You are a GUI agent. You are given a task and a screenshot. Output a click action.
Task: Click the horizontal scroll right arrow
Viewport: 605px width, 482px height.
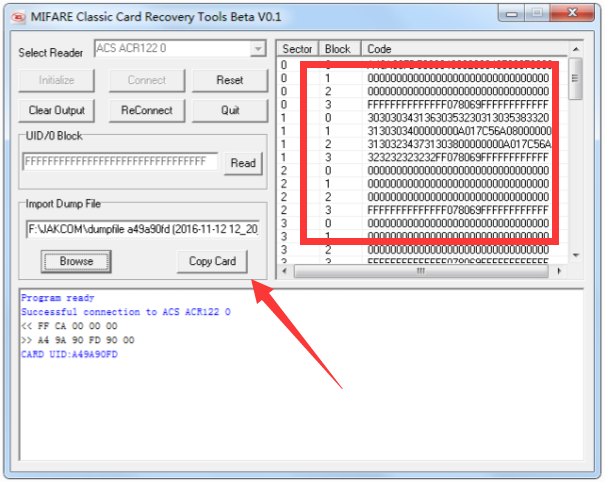pos(559,271)
